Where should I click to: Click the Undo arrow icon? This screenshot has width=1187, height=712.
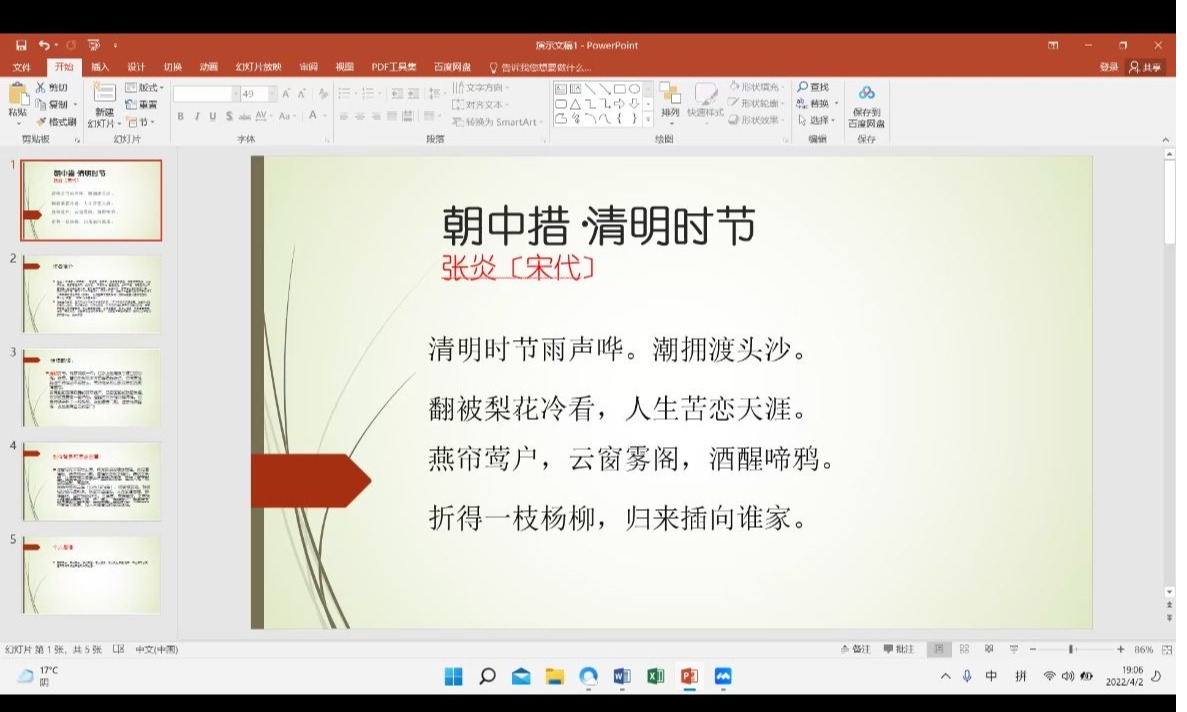coord(43,45)
